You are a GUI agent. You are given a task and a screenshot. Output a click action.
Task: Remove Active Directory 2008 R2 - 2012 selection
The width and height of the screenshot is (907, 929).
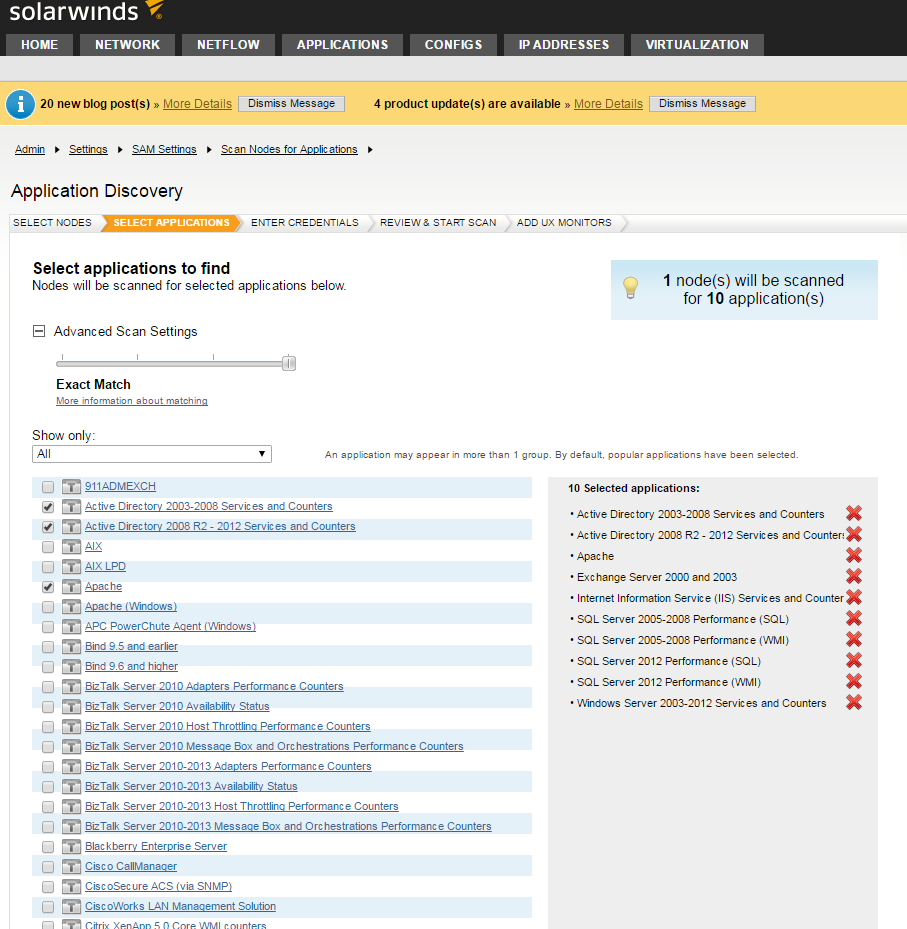854,534
